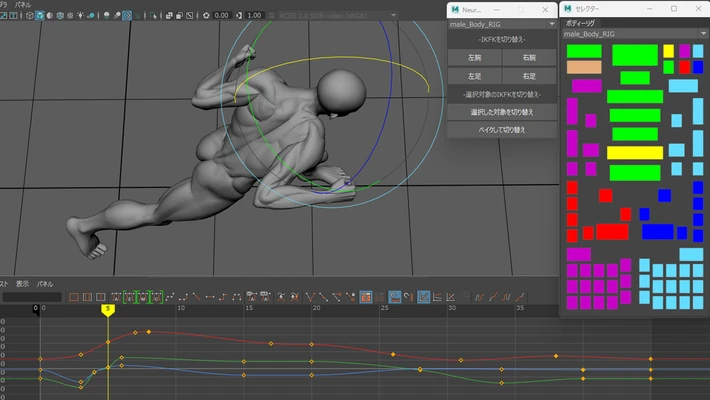Image resolution: width=710 pixels, height=400 pixels.
Task: Click the active smooth shade all cube icon
Action: tap(40, 15)
